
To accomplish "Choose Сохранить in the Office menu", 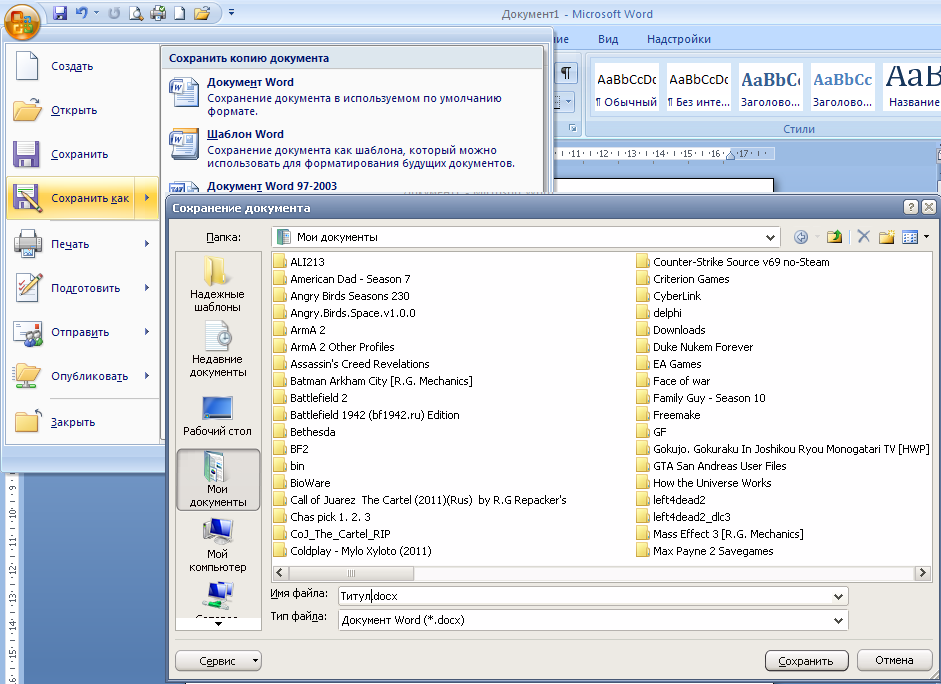I will pos(83,154).
